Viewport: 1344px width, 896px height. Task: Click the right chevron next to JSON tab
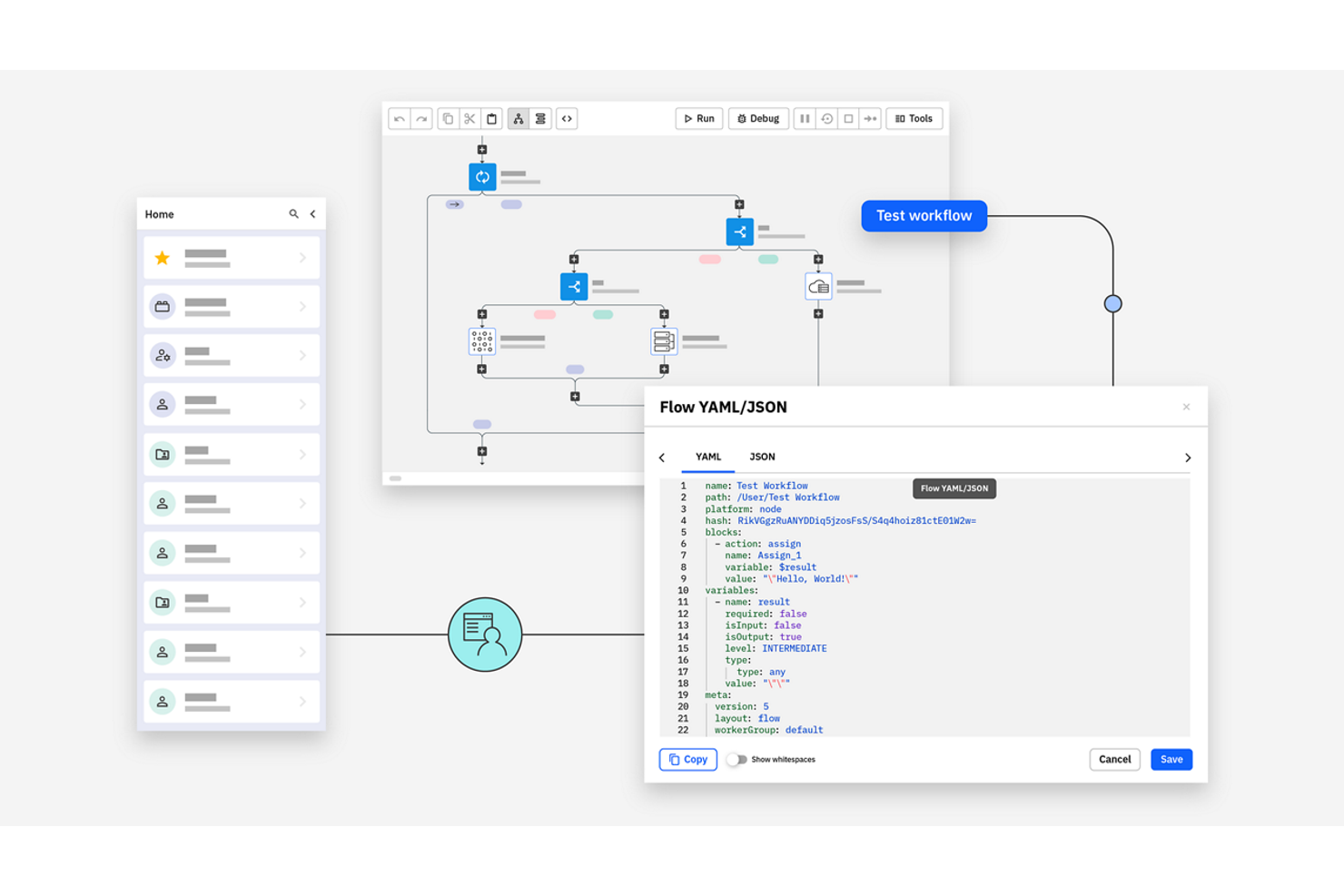(1188, 458)
